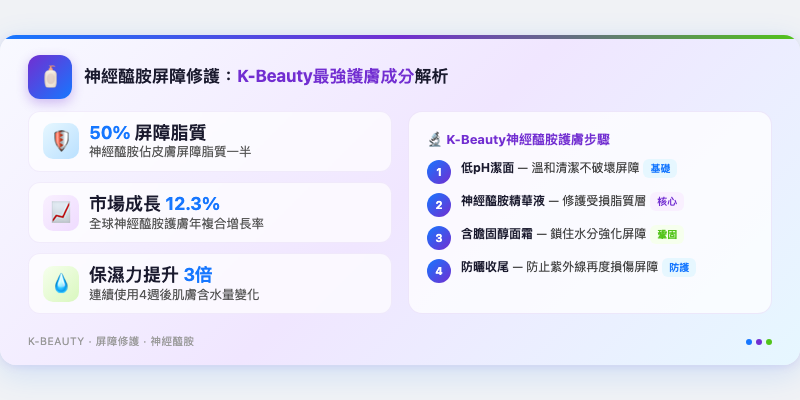Click the 基礎 tag badge
Viewport: 800px width, 400px height.
(660, 168)
